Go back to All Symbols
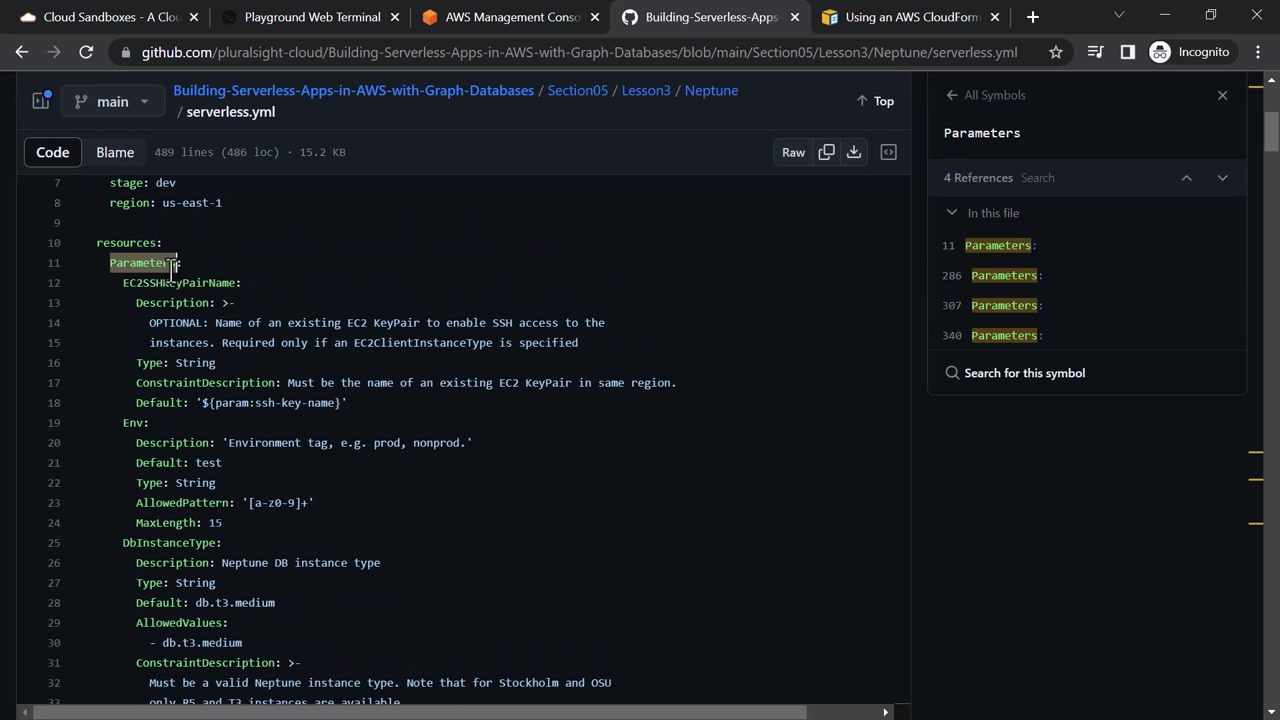 986,95
